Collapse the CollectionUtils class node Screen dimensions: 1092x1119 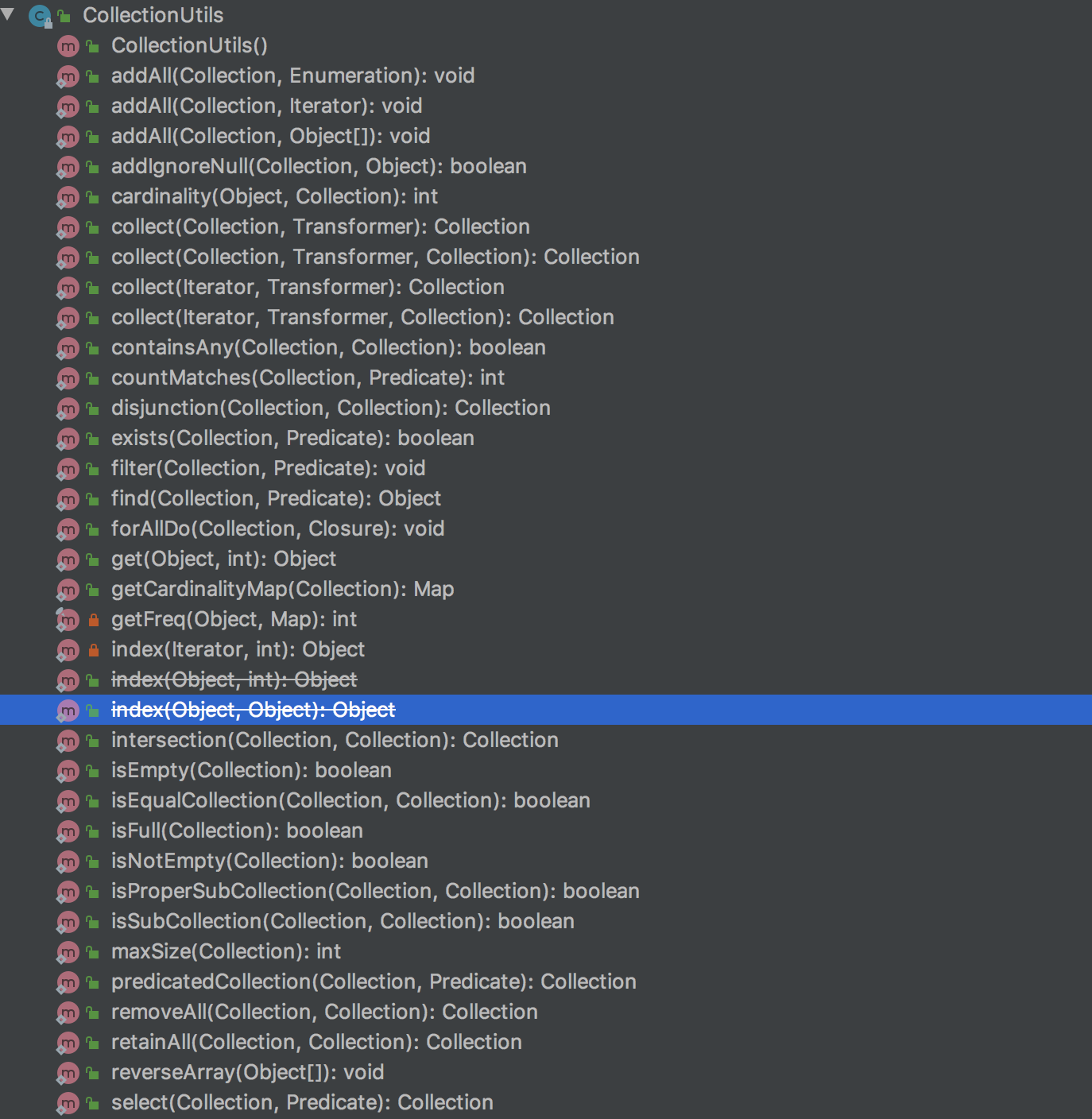click(x=9, y=14)
